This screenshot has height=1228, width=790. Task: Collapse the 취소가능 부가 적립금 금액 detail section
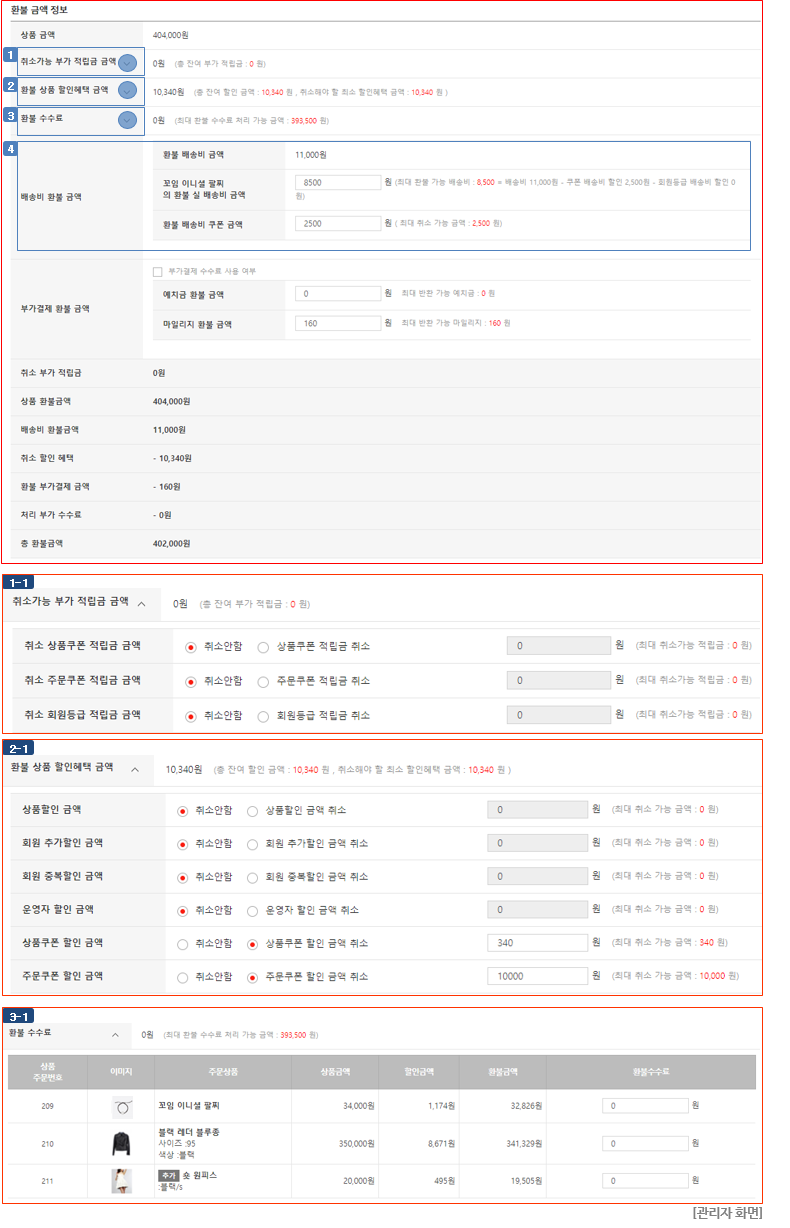click(x=141, y=603)
